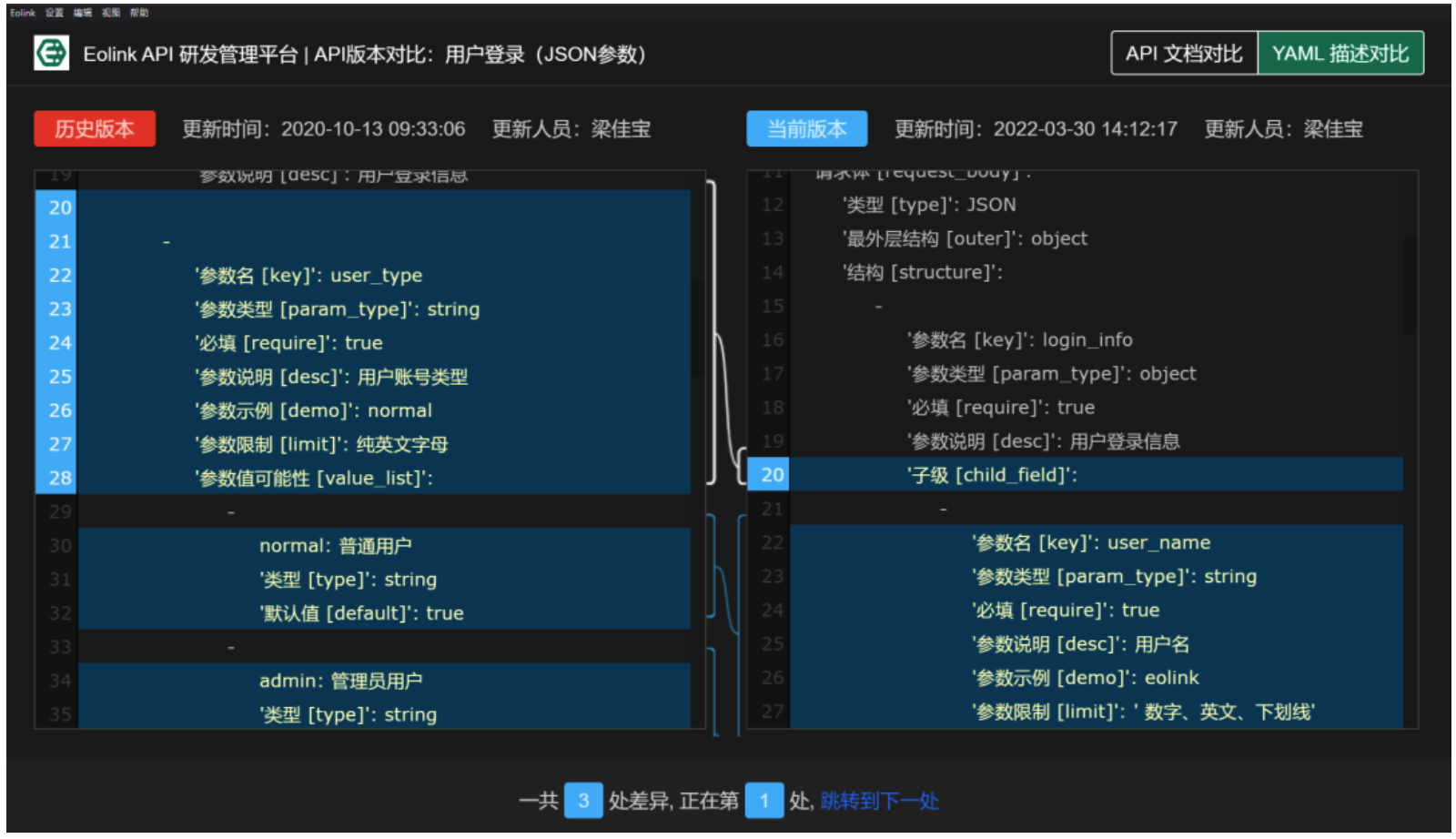Click current pane updater 梁佳宝
Image resolution: width=1456 pixels, height=839 pixels.
point(1333,129)
